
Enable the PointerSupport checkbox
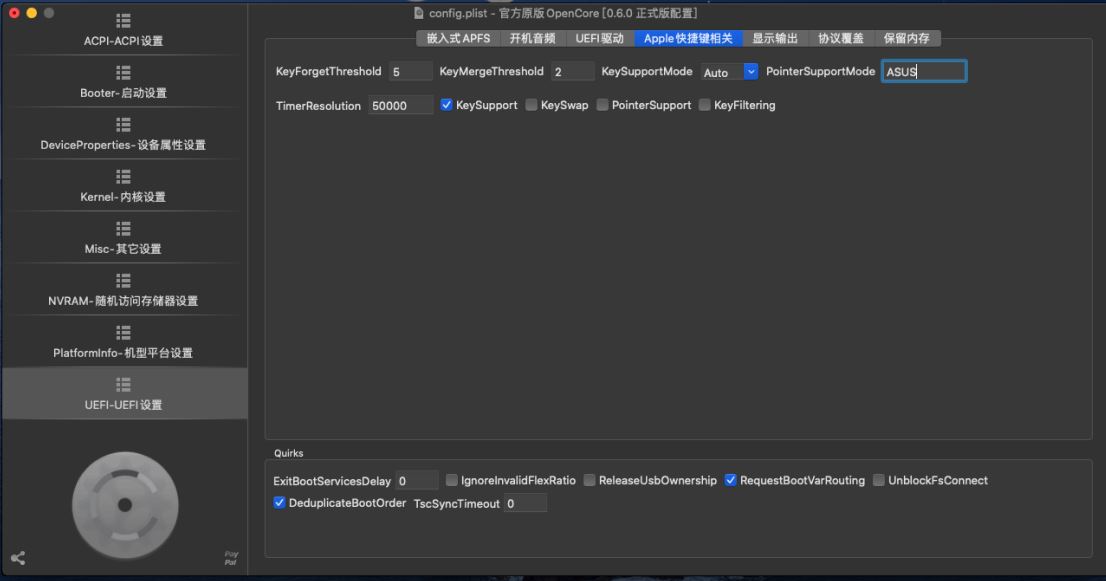point(602,105)
